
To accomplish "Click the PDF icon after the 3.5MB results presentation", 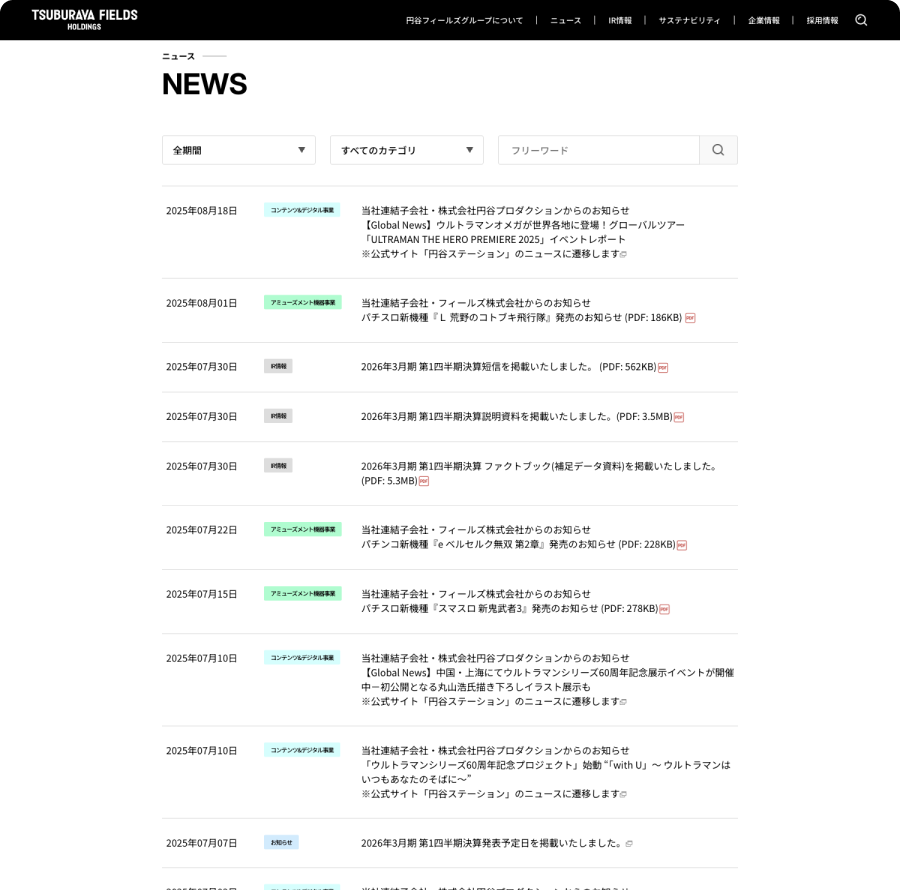I will coord(679,417).
